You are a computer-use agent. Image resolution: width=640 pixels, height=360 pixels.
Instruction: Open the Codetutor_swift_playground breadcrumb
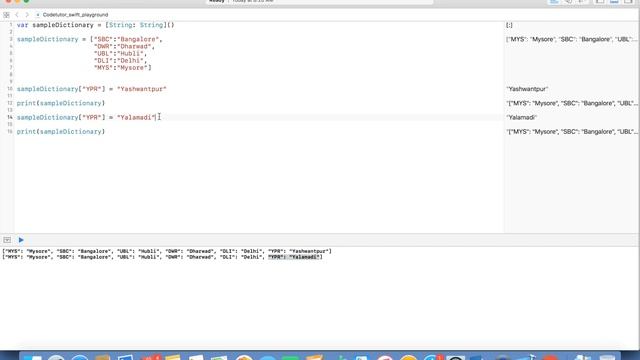pos(75,15)
